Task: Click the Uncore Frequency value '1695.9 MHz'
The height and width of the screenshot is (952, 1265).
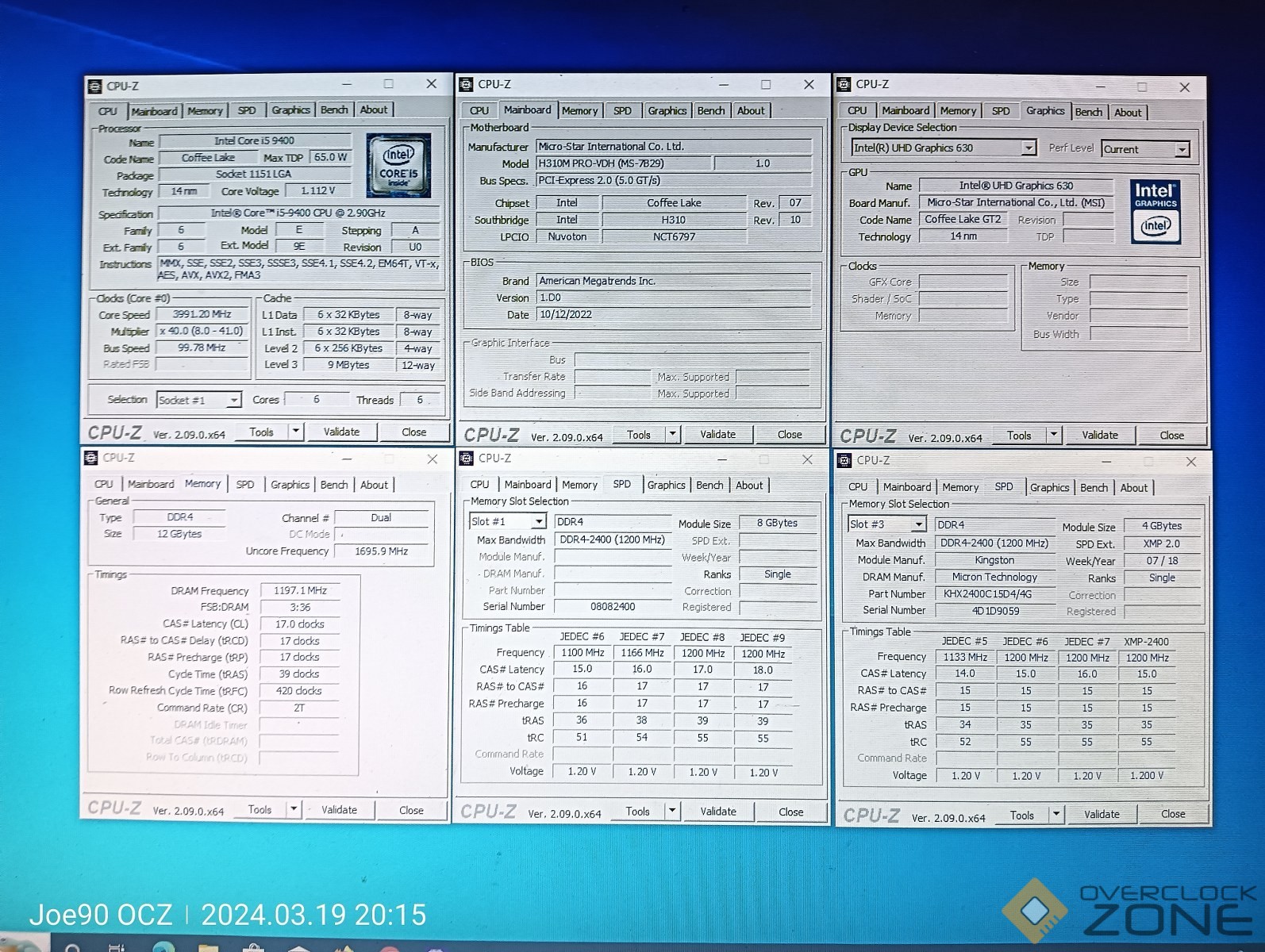Action: (382, 551)
